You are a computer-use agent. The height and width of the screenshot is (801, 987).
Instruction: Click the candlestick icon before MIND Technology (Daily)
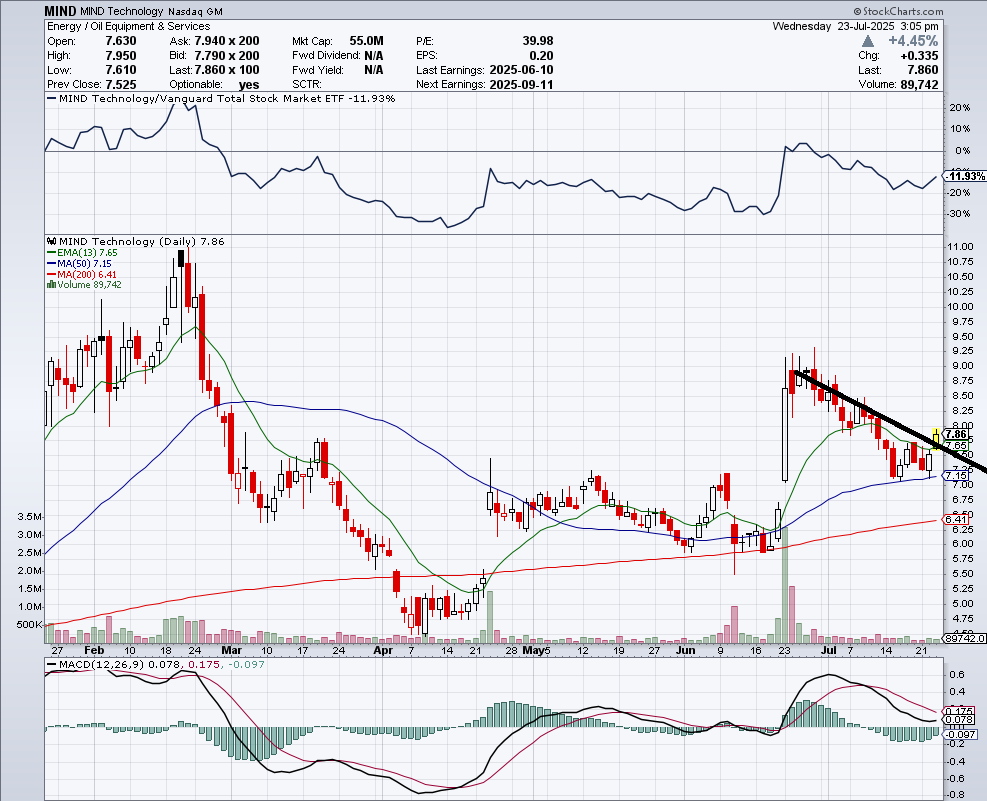tap(52, 242)
